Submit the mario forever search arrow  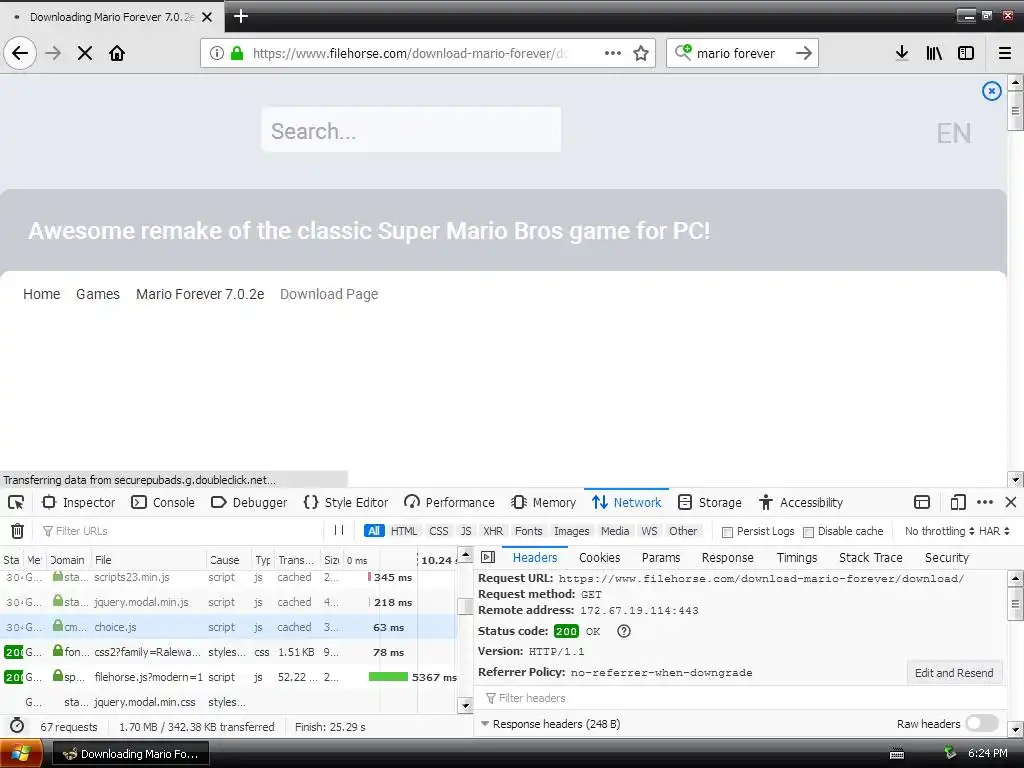[x=804, y=53]
